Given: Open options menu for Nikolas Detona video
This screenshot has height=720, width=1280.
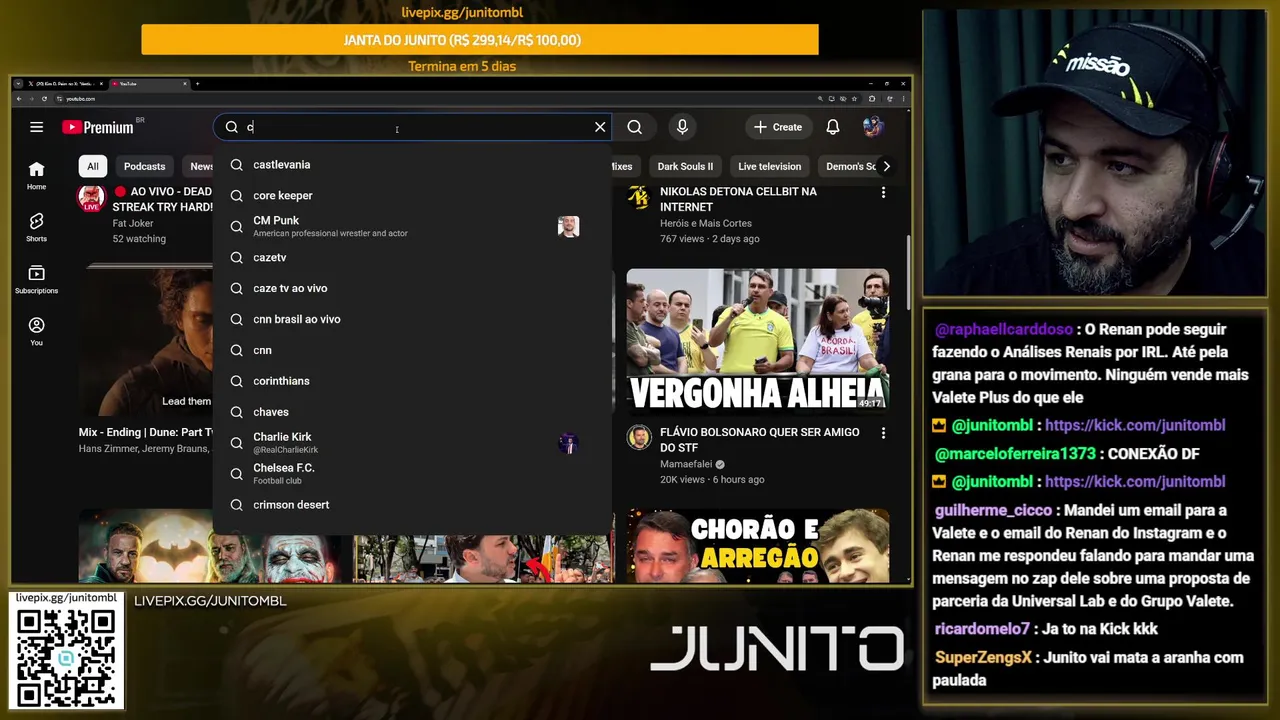Looking at the screenshot, I should pos(883,192).
